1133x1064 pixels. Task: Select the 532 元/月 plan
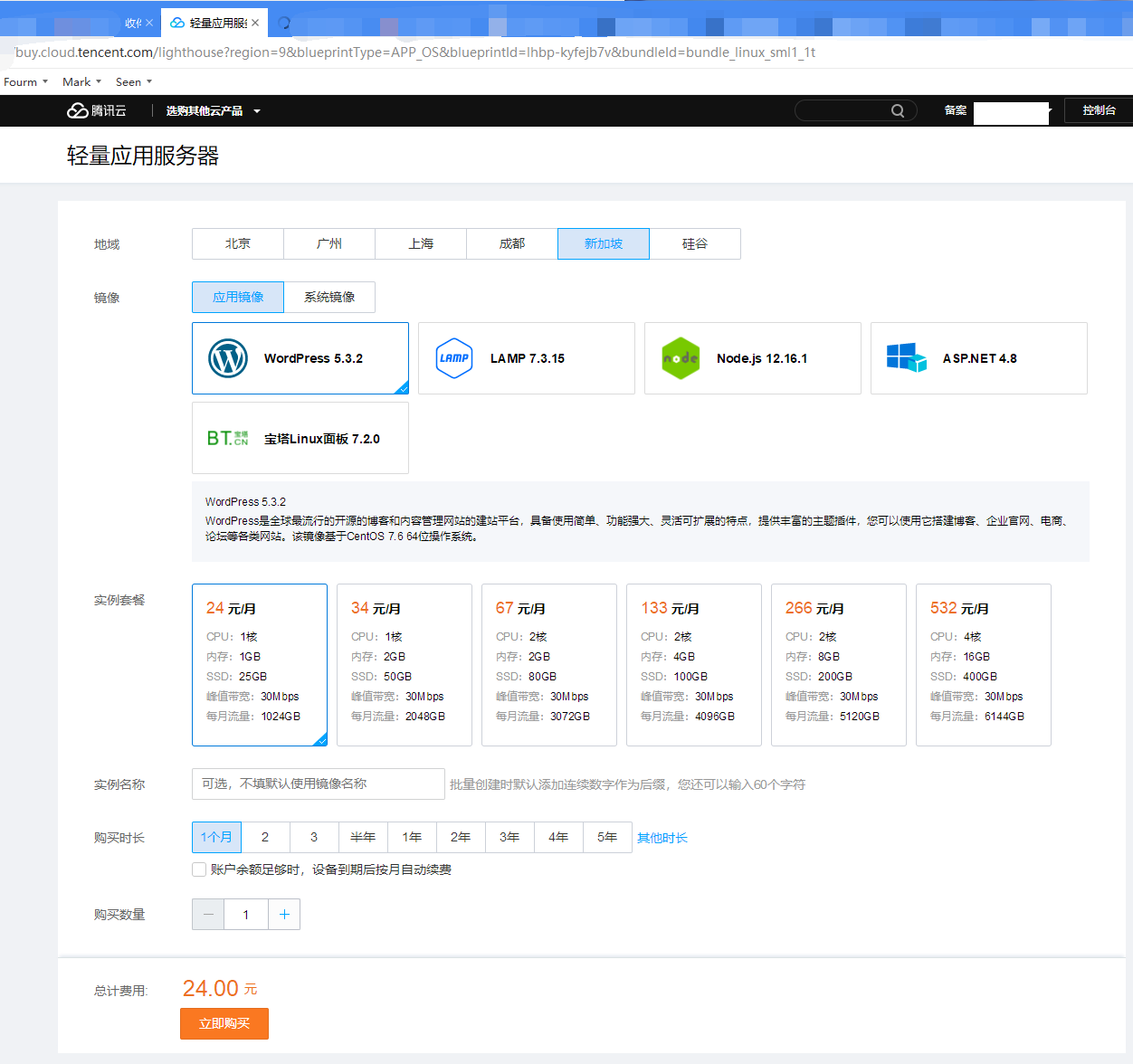click(984, 665)
